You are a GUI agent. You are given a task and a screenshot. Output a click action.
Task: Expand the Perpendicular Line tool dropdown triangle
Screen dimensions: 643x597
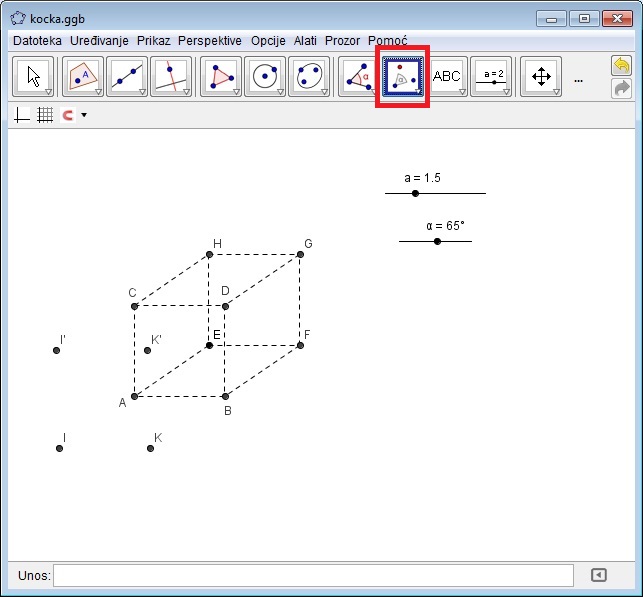pyautogui.click(x=186, y=92)
